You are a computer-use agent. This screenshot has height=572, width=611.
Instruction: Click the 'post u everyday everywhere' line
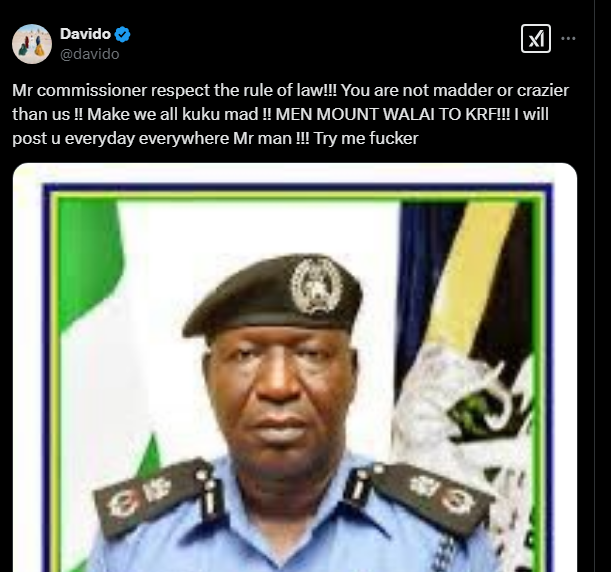coord(120,138)
